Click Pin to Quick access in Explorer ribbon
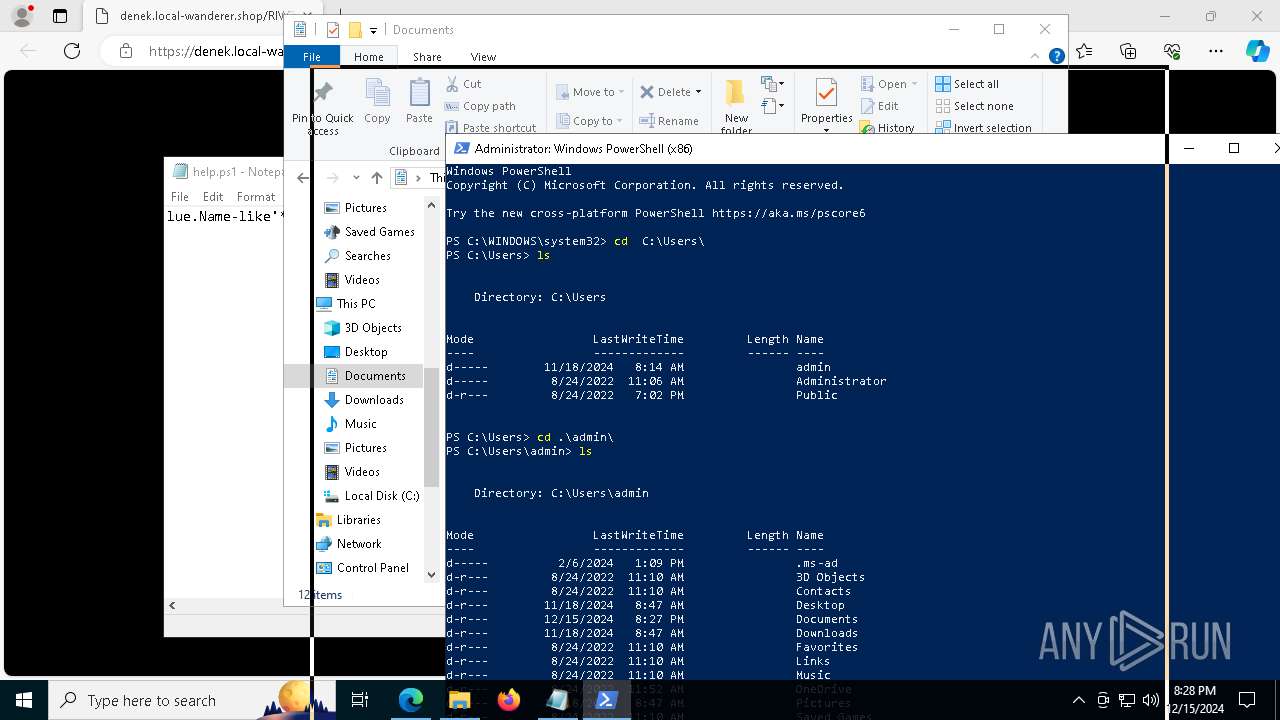The image size is (1280, 720). pos(323,107)
